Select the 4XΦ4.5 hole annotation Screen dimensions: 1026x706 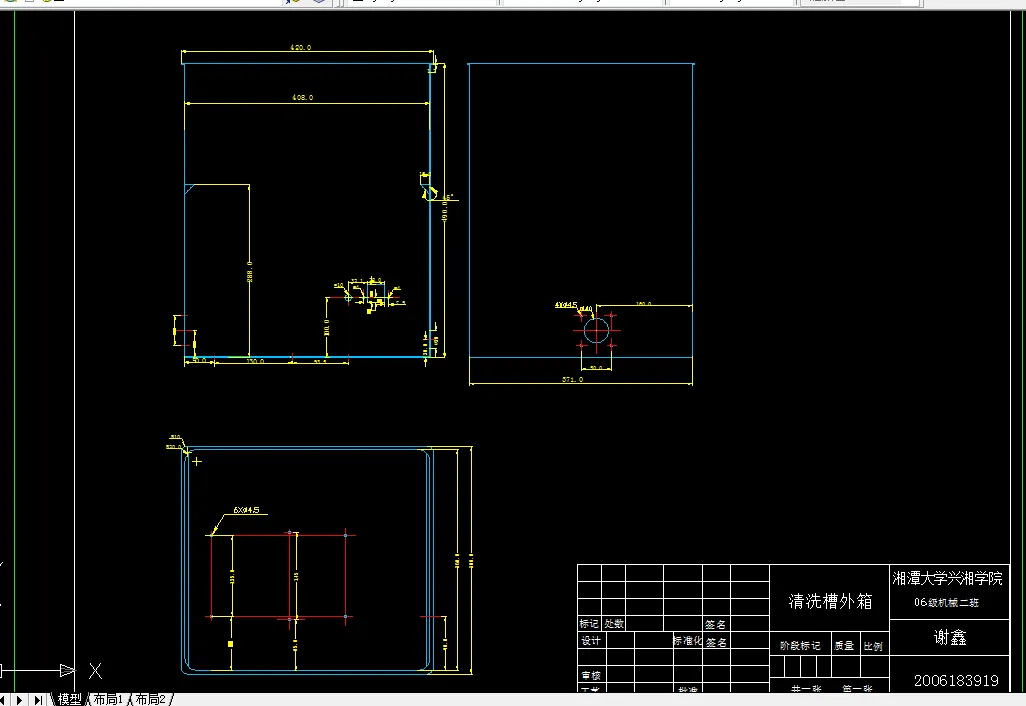pos(566,305)
